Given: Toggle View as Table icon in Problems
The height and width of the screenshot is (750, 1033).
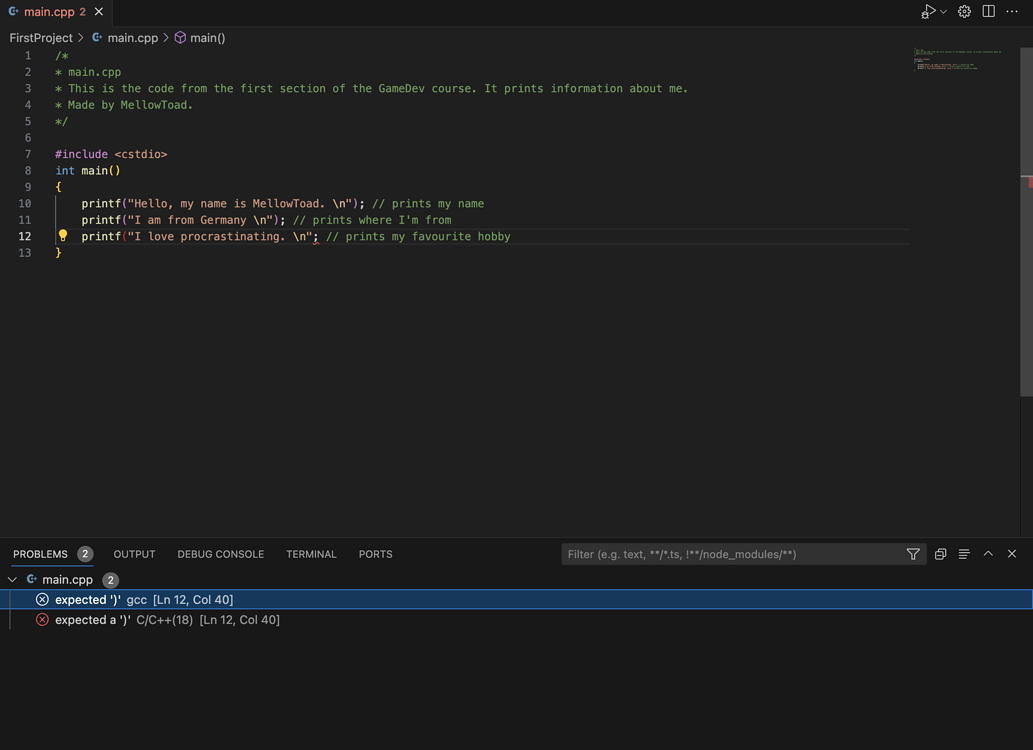Looking at the screenshot, I should click(964, 554).
